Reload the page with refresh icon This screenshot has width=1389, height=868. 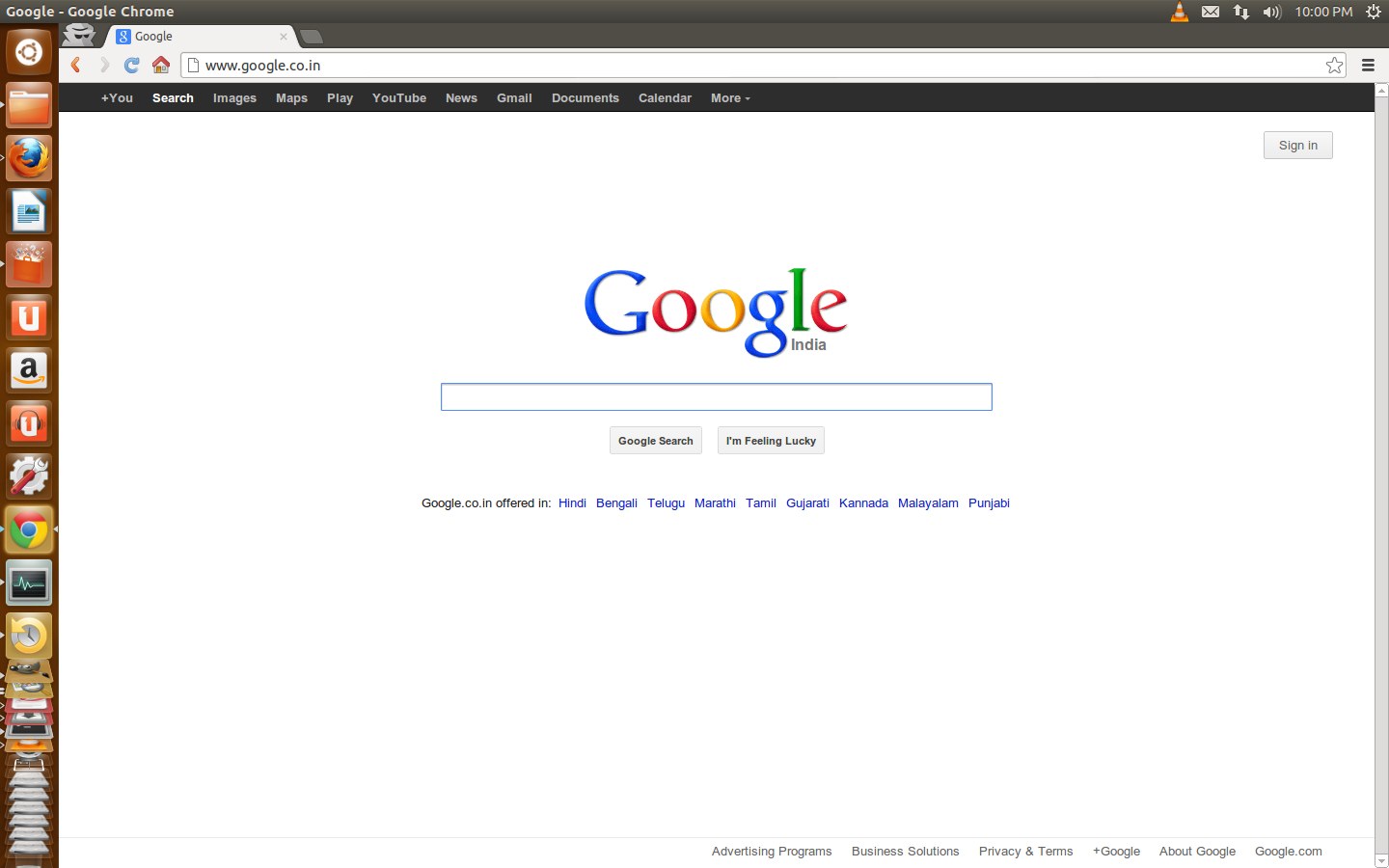pyautogui.click(x=132, y=66)
